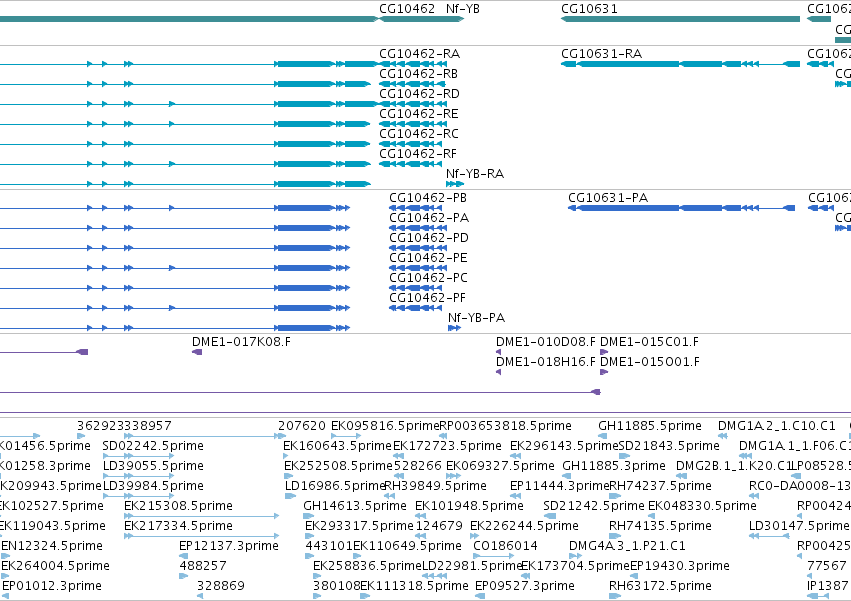Image resolution: width=851 pixels, height=601 pixels.
Task: Select the RP003653818.5prime EST
Action: 505,426
